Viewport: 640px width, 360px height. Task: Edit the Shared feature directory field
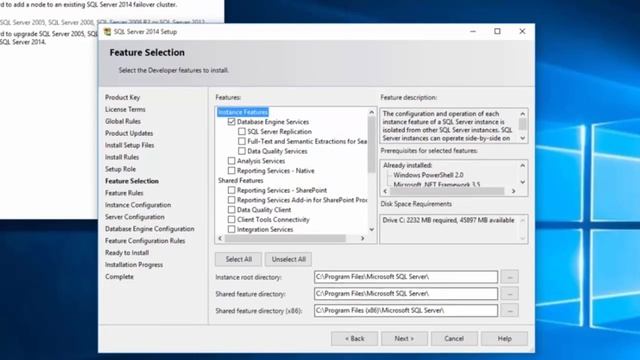(406, 293)
